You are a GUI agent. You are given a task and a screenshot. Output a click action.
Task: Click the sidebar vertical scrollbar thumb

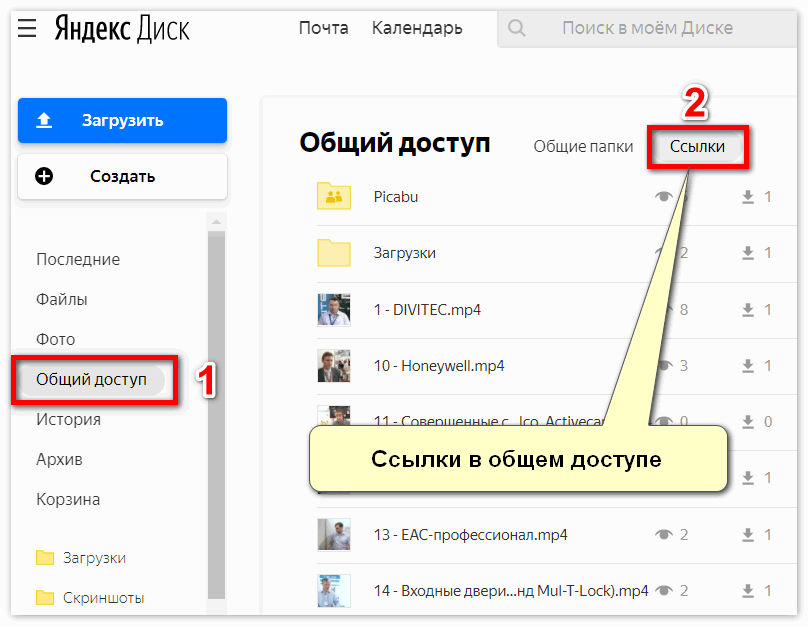coord(216,415)
